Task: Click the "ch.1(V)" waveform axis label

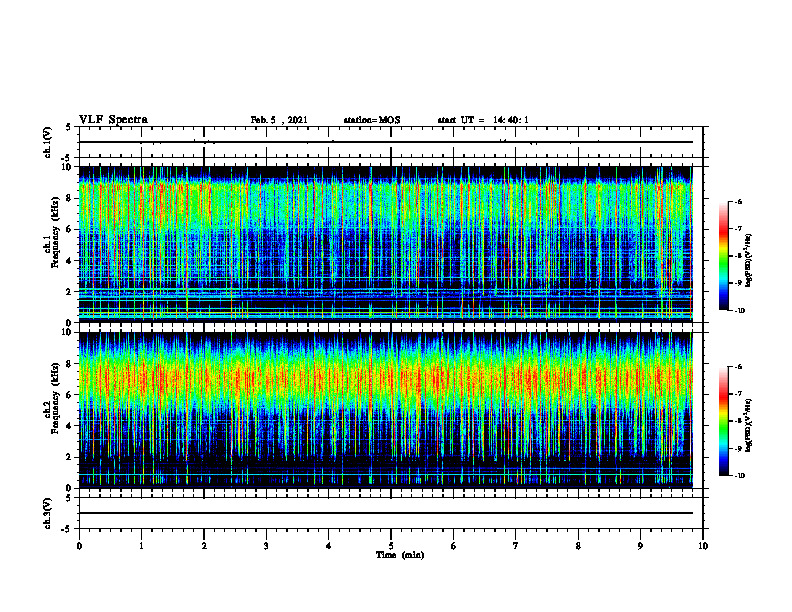Action: pyautogui.click(x=48, y=142)
